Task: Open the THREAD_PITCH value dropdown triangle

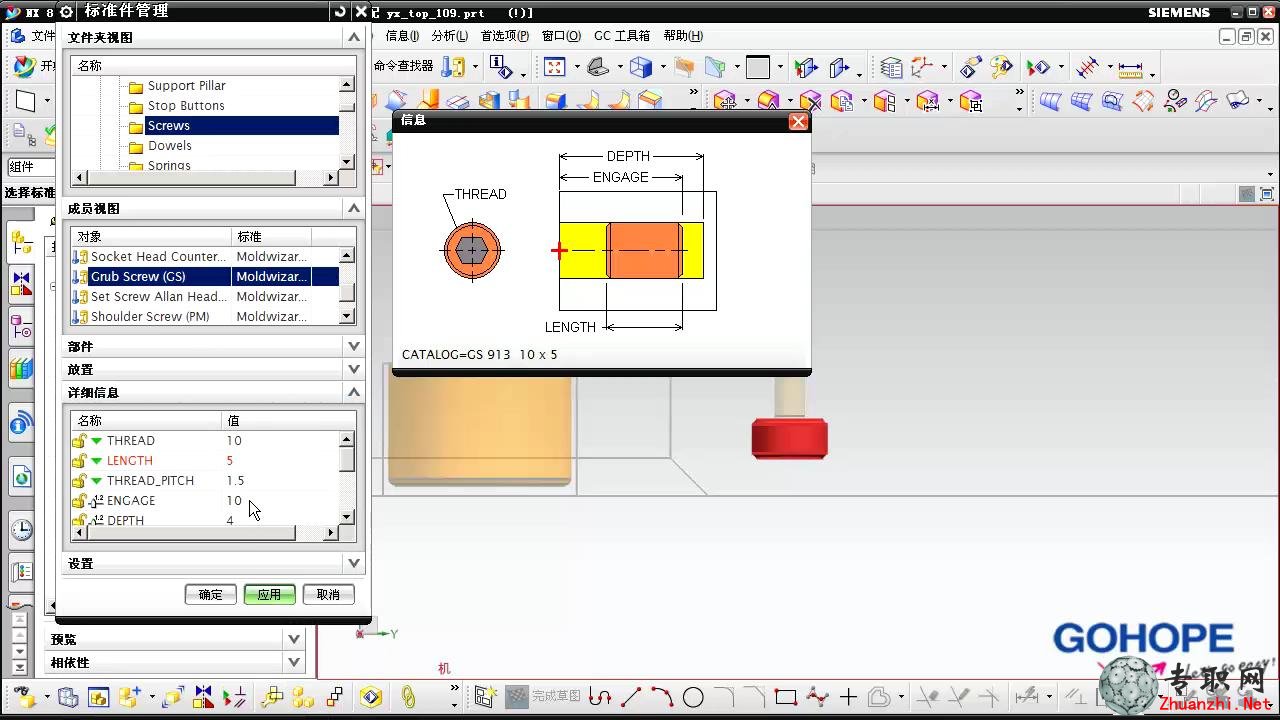Action: click(97, 481)
